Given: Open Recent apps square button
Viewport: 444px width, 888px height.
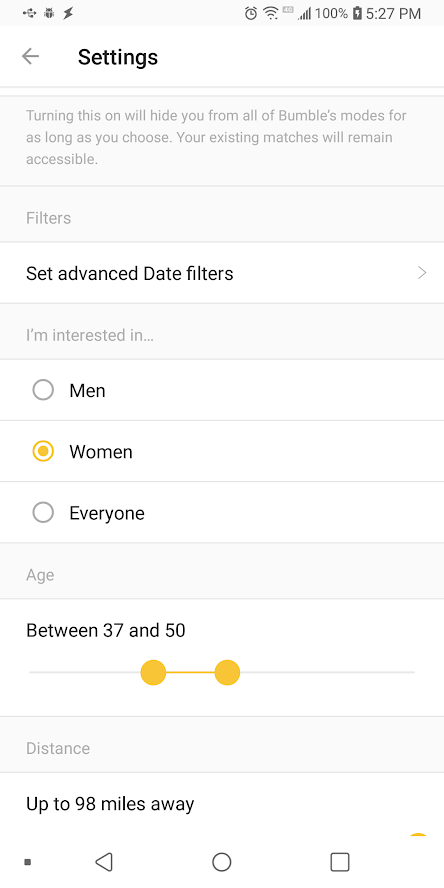Looking at the screenshot, I should [x=340, y=861].
